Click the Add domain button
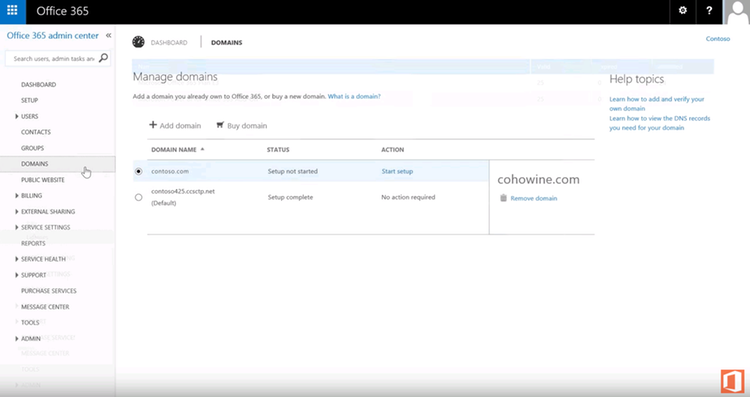Image resolution: width=750 pixels, height=397 pixels. click(x=175, y=125)
